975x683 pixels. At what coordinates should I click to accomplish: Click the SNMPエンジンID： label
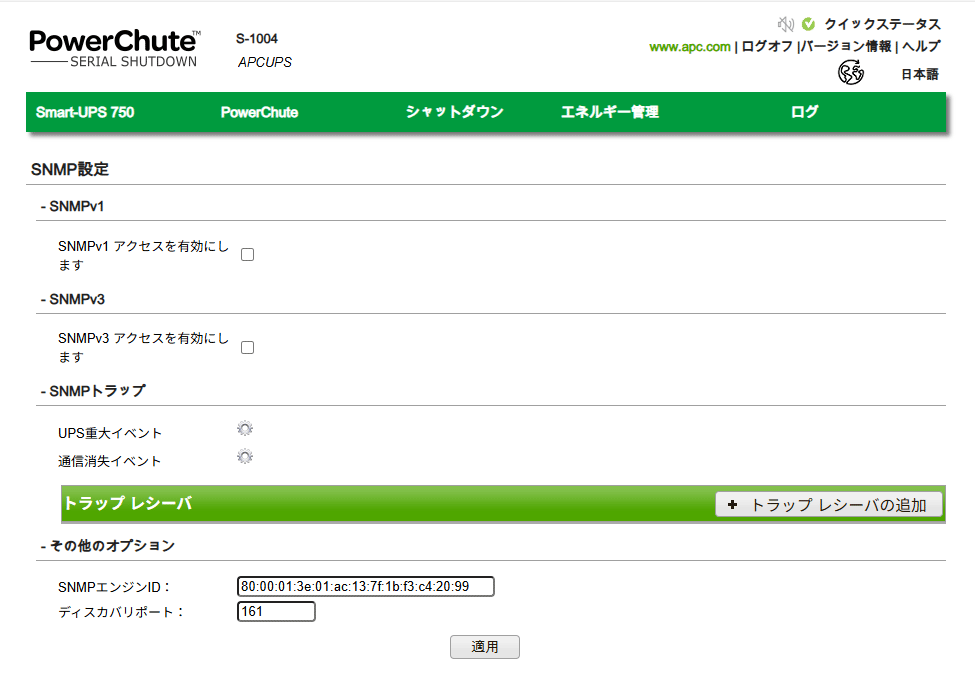pyautogui.click(x=114, y=587)
